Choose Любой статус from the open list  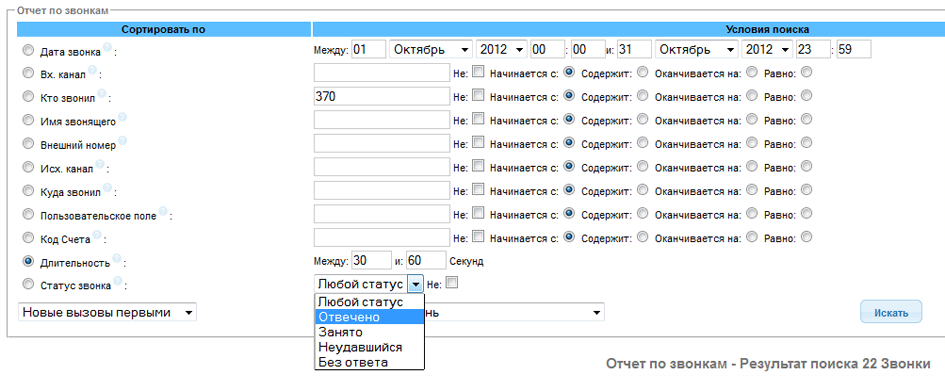pos(369,302)
